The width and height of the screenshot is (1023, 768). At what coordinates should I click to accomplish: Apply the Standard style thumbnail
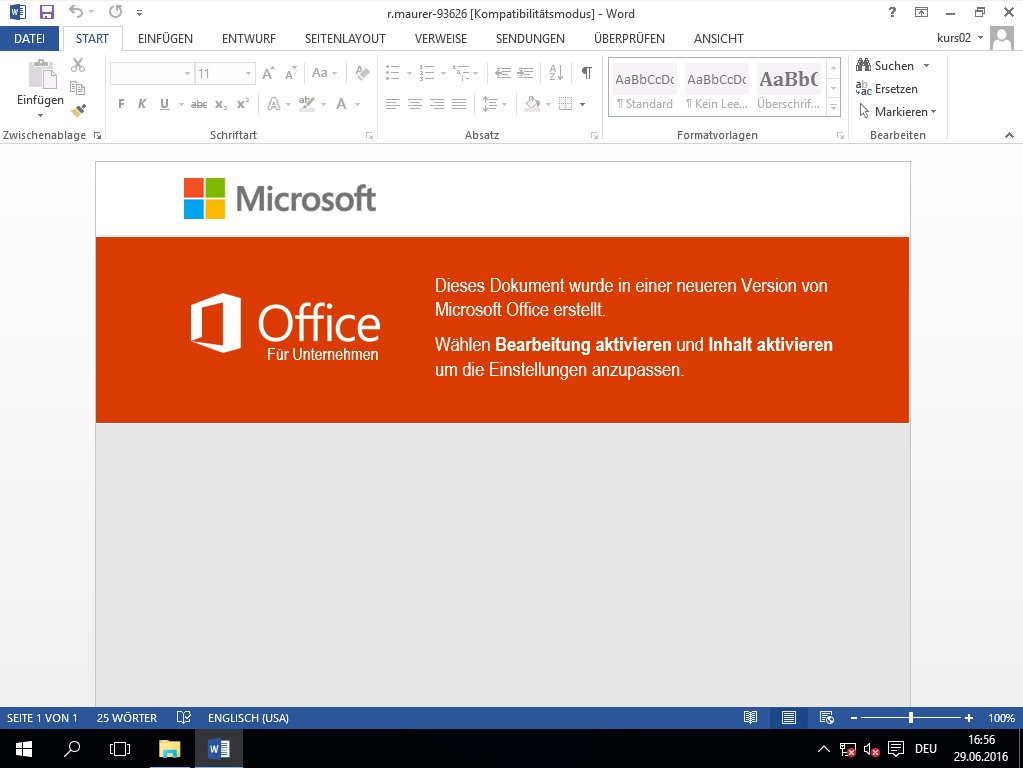tap(645, 87)
